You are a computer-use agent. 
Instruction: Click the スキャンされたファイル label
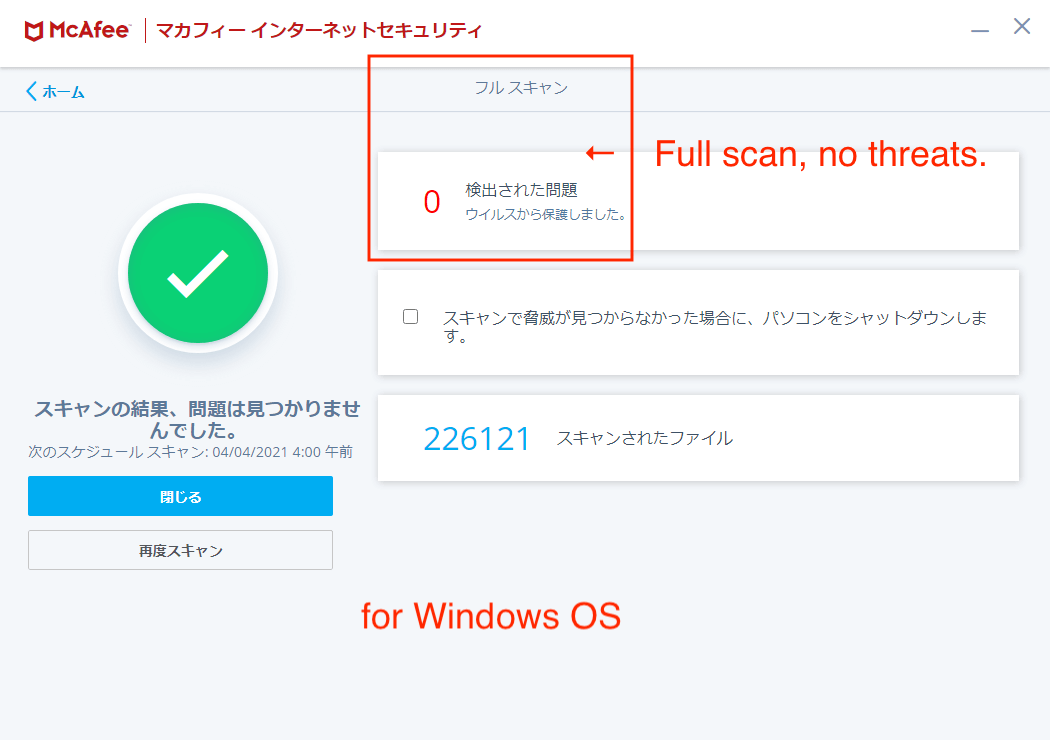pos(645,438)
